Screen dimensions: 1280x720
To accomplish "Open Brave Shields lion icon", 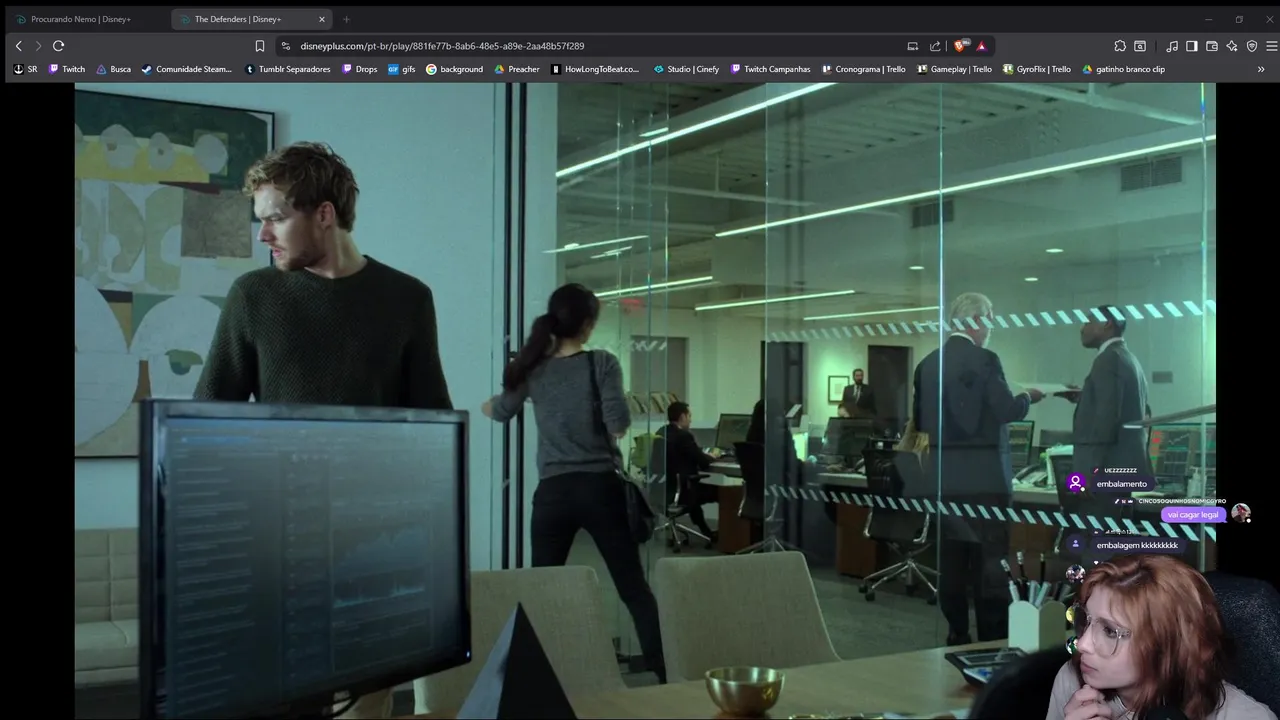I will coord(962,46).
